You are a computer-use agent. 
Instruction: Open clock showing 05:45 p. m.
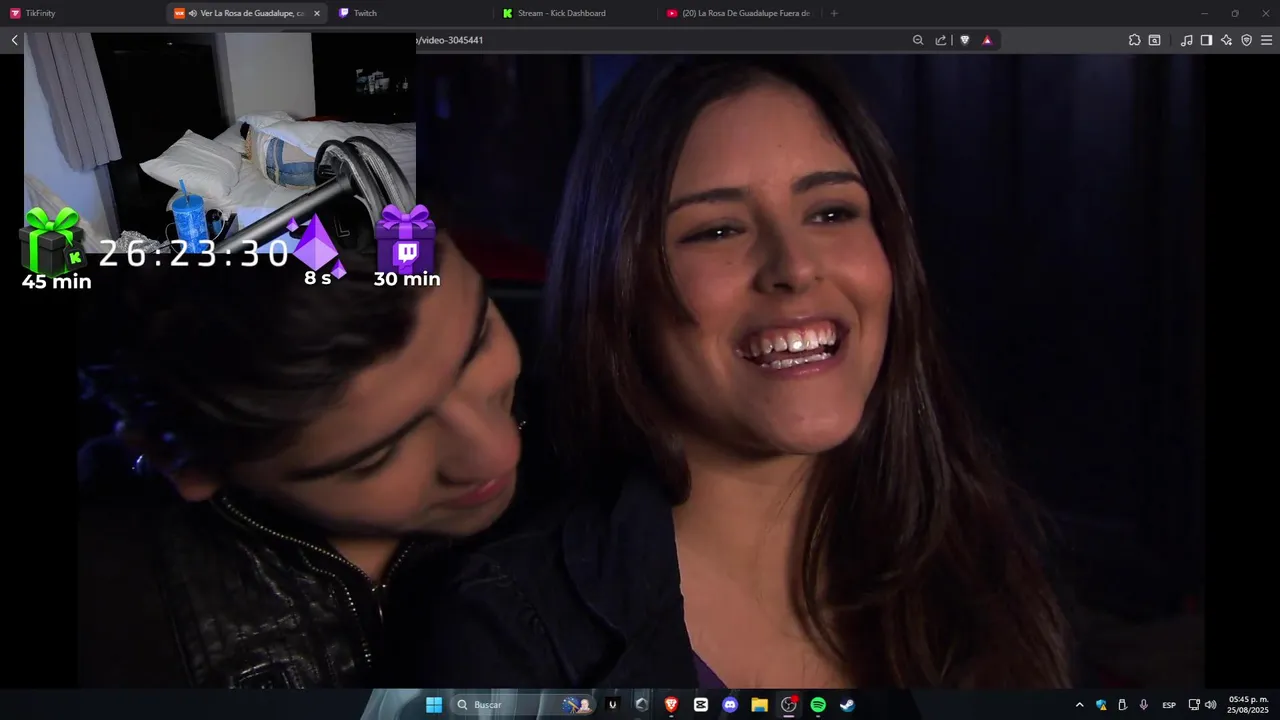(x=1248, y=705)
